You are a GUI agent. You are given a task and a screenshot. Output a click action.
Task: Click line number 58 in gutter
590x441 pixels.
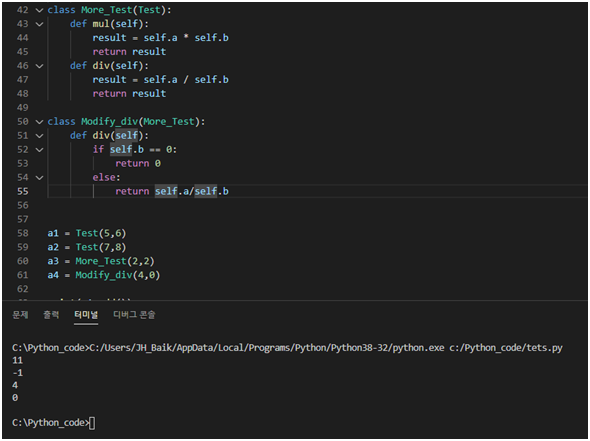[x=23, y=233]
